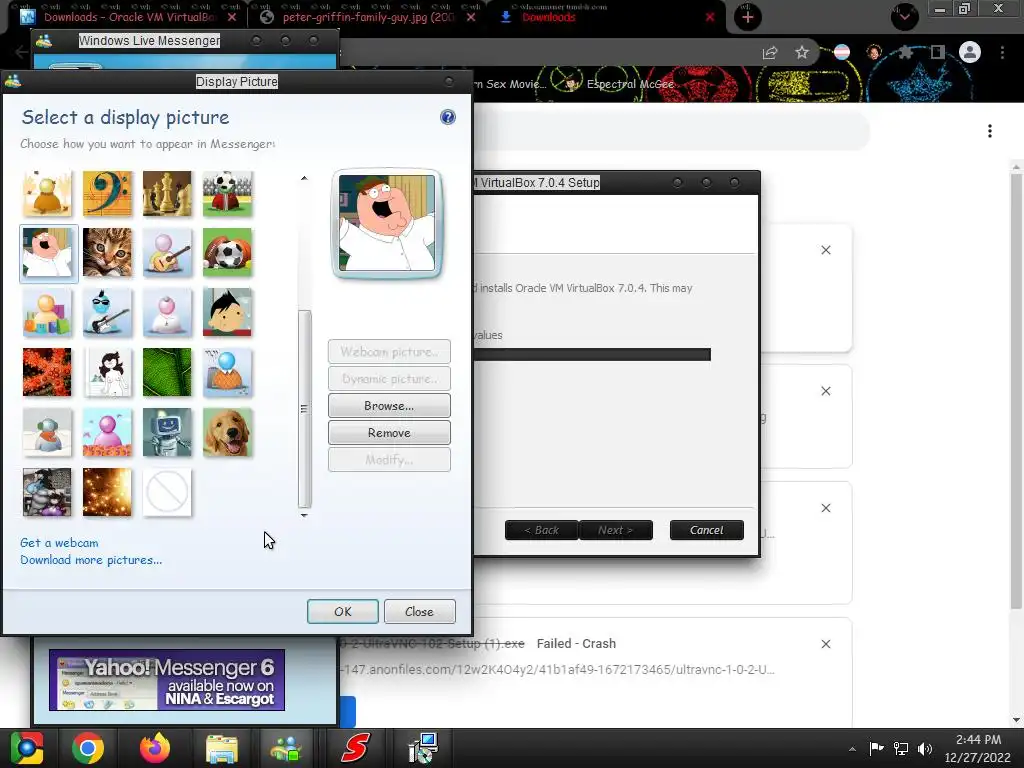The width and height of the screenshot is (1024, 768).
Task: Confirm display picture with OK
Action: 343,612
